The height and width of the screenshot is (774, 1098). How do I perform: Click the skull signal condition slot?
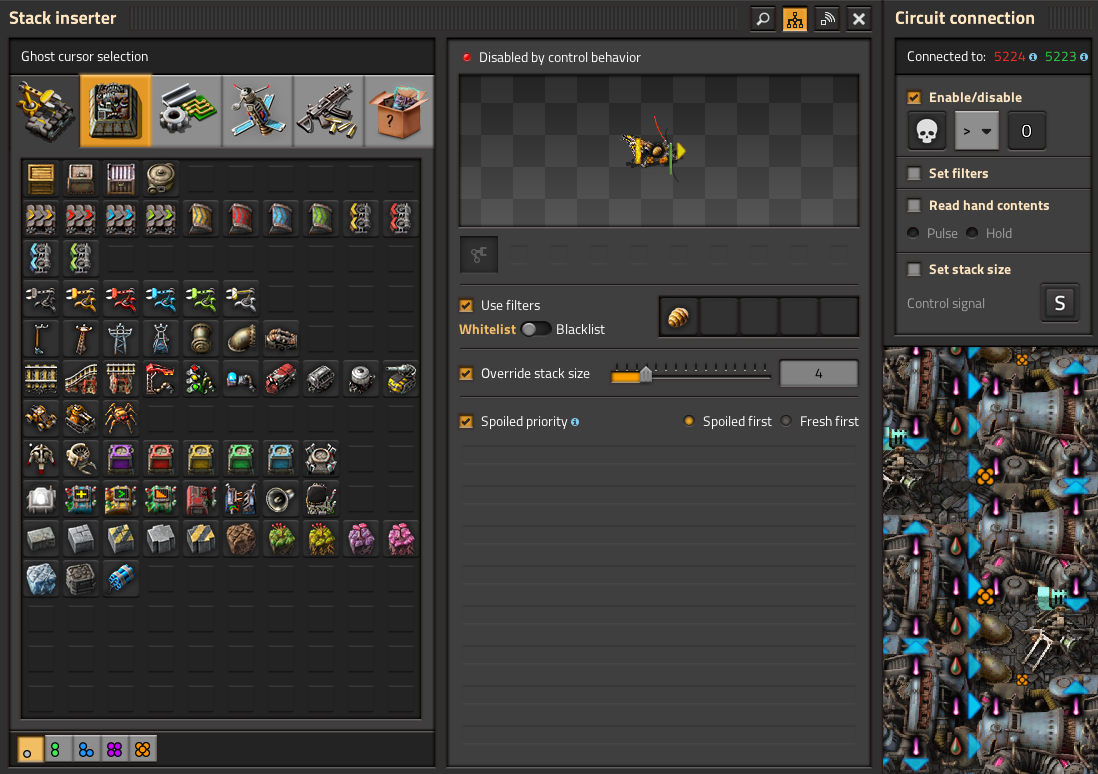click(x=926, y=131)
